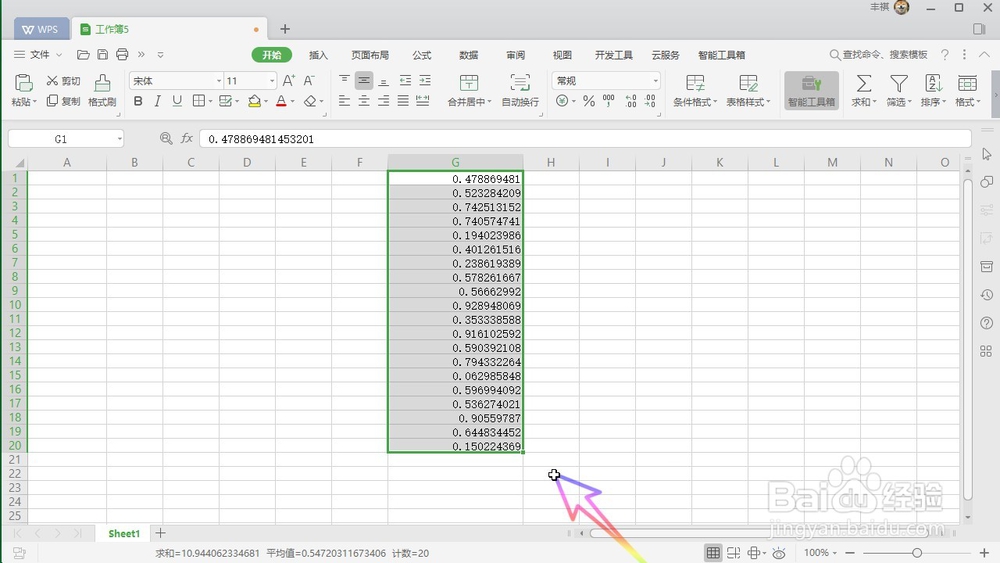The image size is (1000, 563).
Task: Open number format dropdown 常规
Action: [x=655, y=81]
